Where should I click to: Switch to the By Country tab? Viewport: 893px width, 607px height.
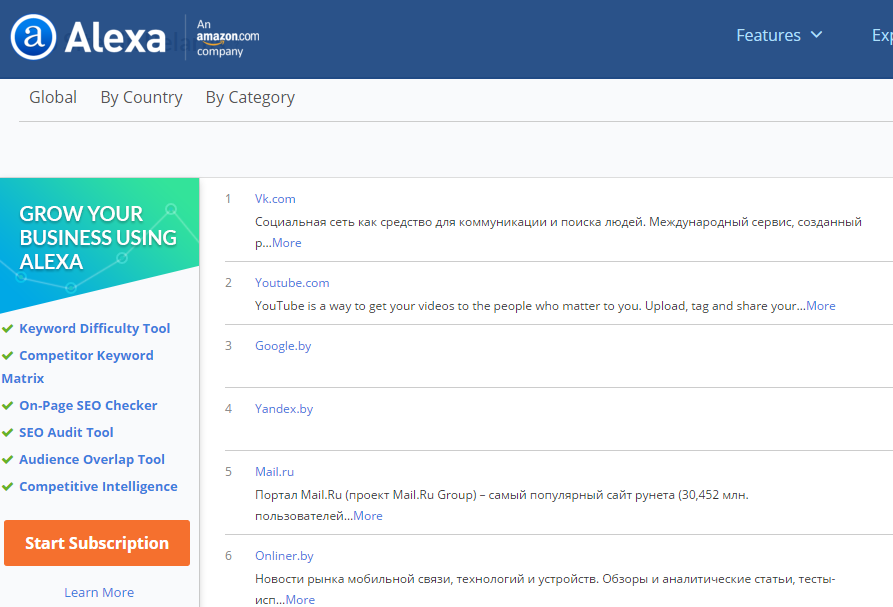pos(141,97)
